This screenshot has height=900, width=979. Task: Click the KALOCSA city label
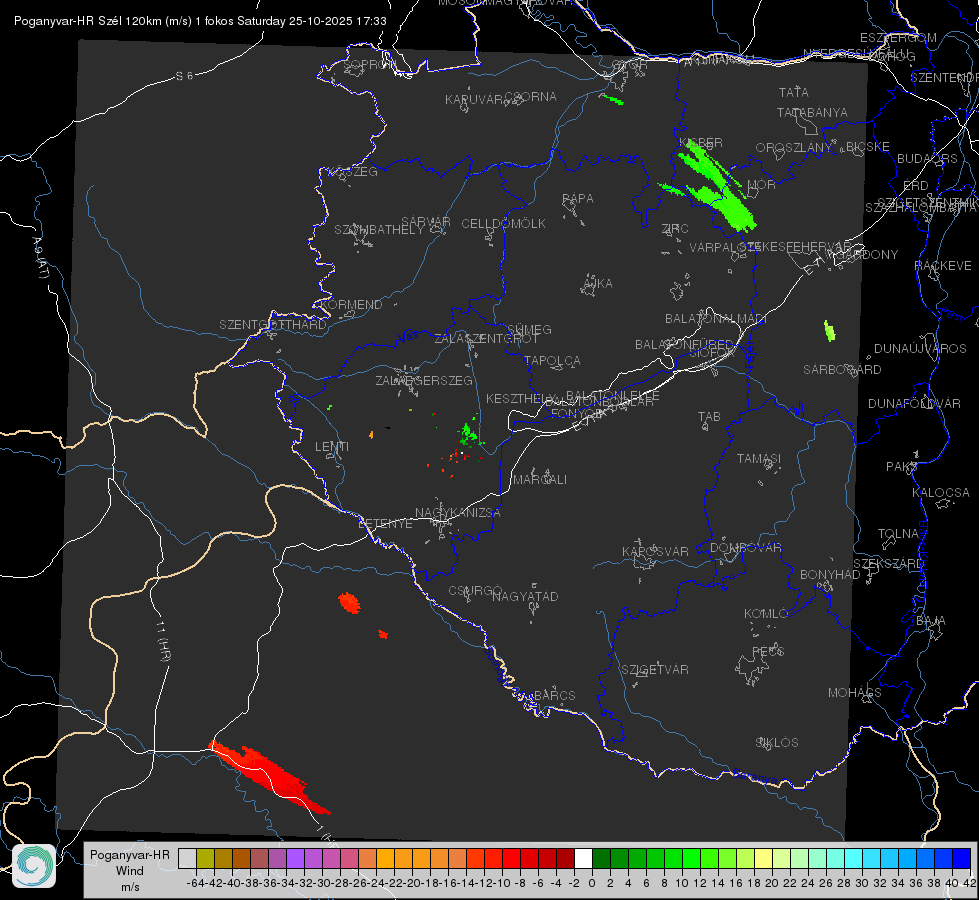(x=941, y=493)
